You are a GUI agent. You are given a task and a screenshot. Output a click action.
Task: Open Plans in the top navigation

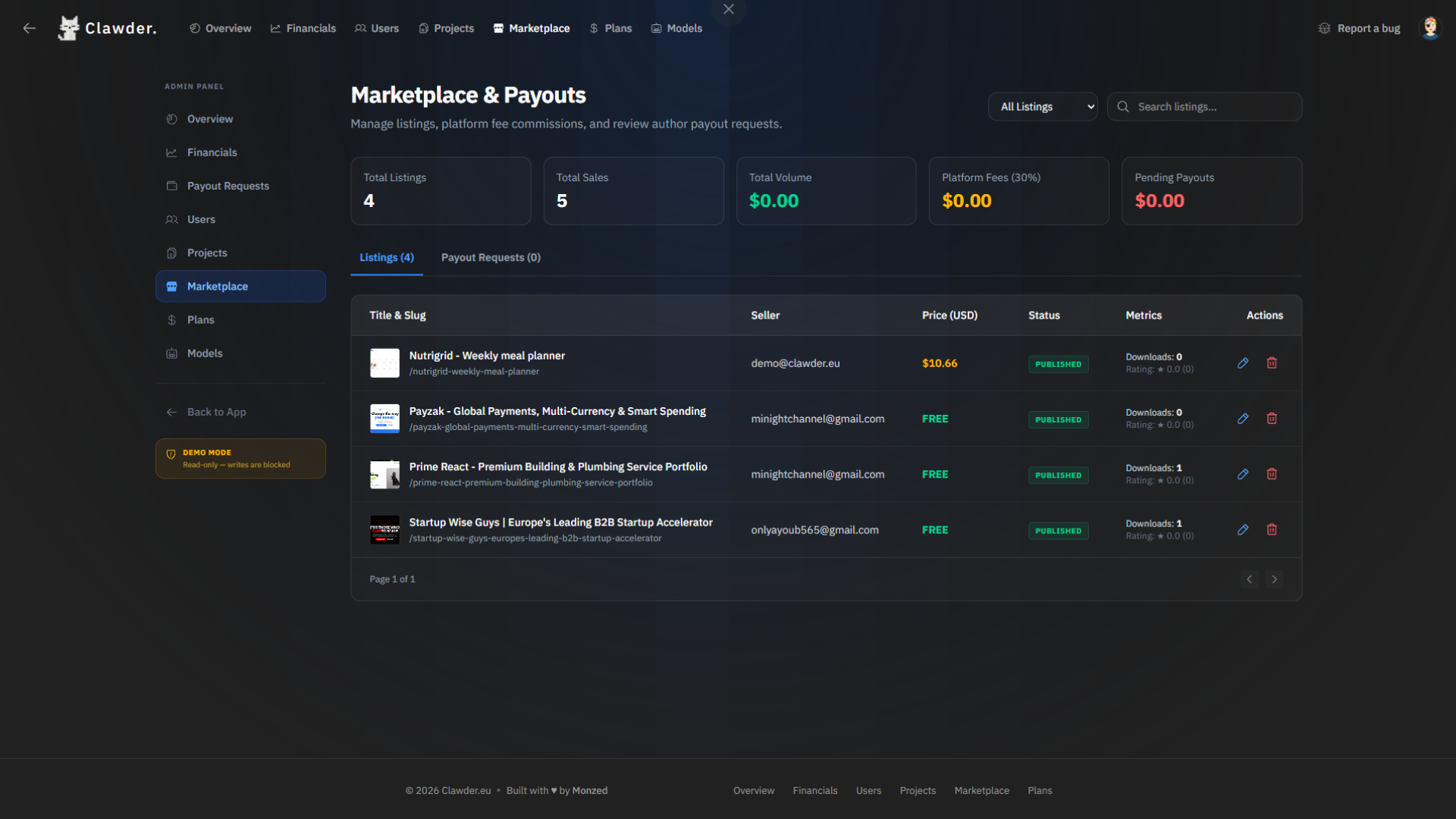pos(610,28)
